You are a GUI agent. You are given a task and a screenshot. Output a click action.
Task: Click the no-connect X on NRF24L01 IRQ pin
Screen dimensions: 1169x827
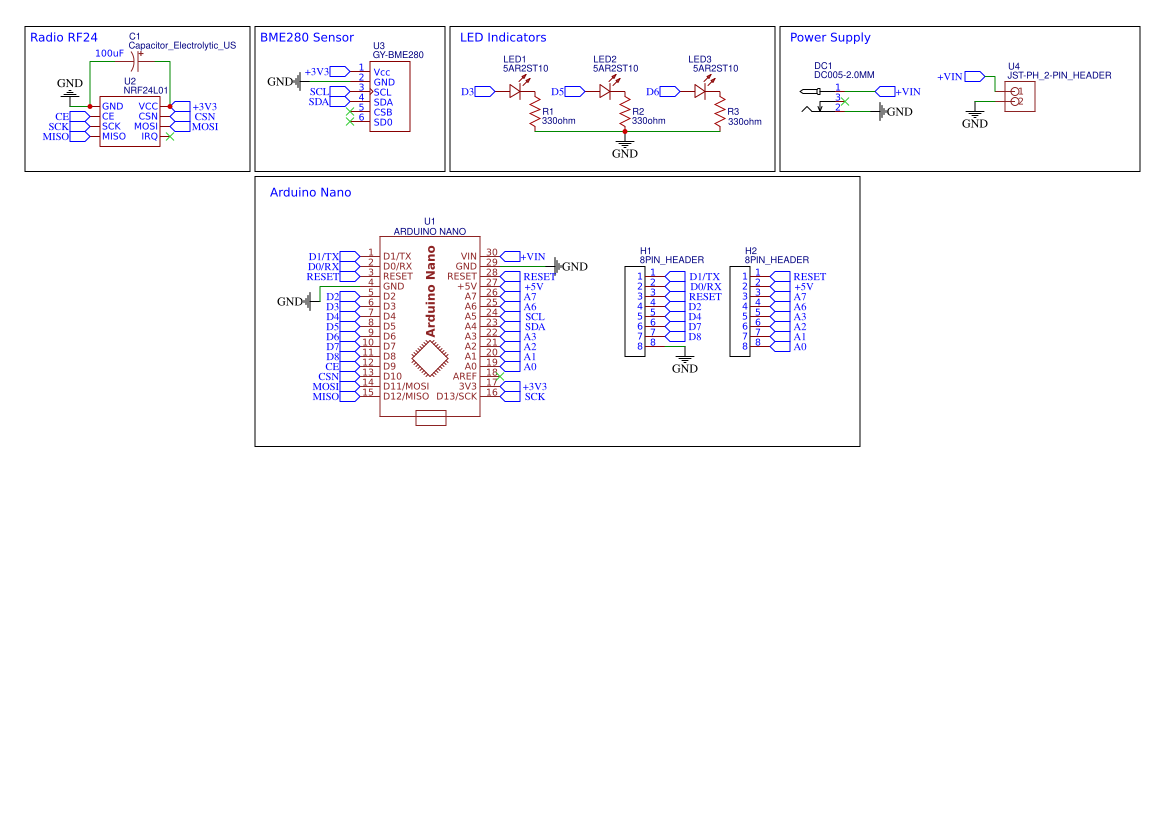pos(170,136)
